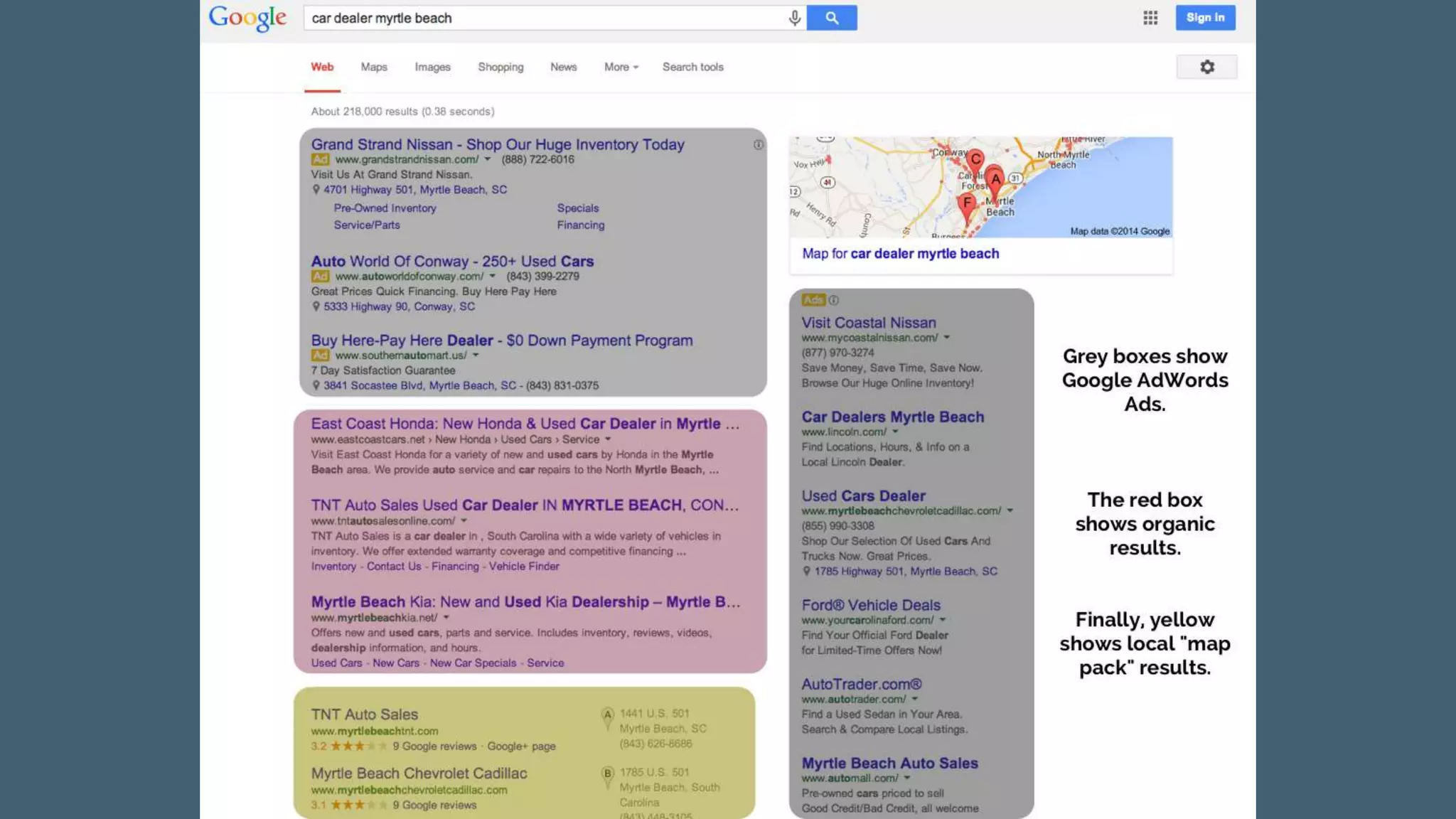Click the microphone voice search icon
This screenshot has height=819, width=1456.
794,18
